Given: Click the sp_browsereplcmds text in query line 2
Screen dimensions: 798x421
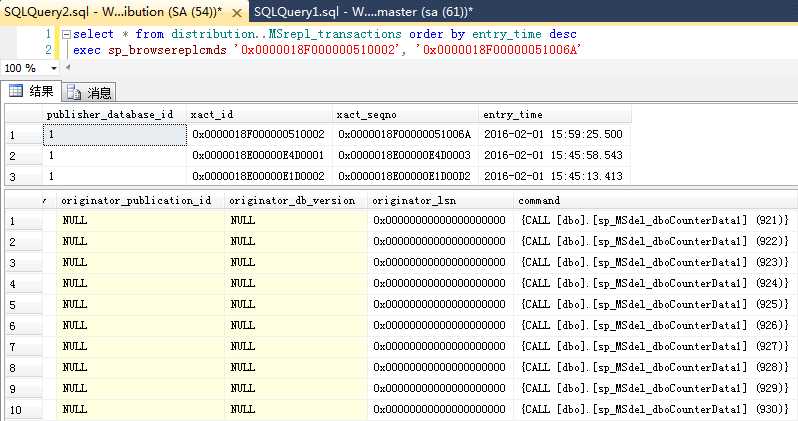Looking at the screenshot, I should point(167,50).
